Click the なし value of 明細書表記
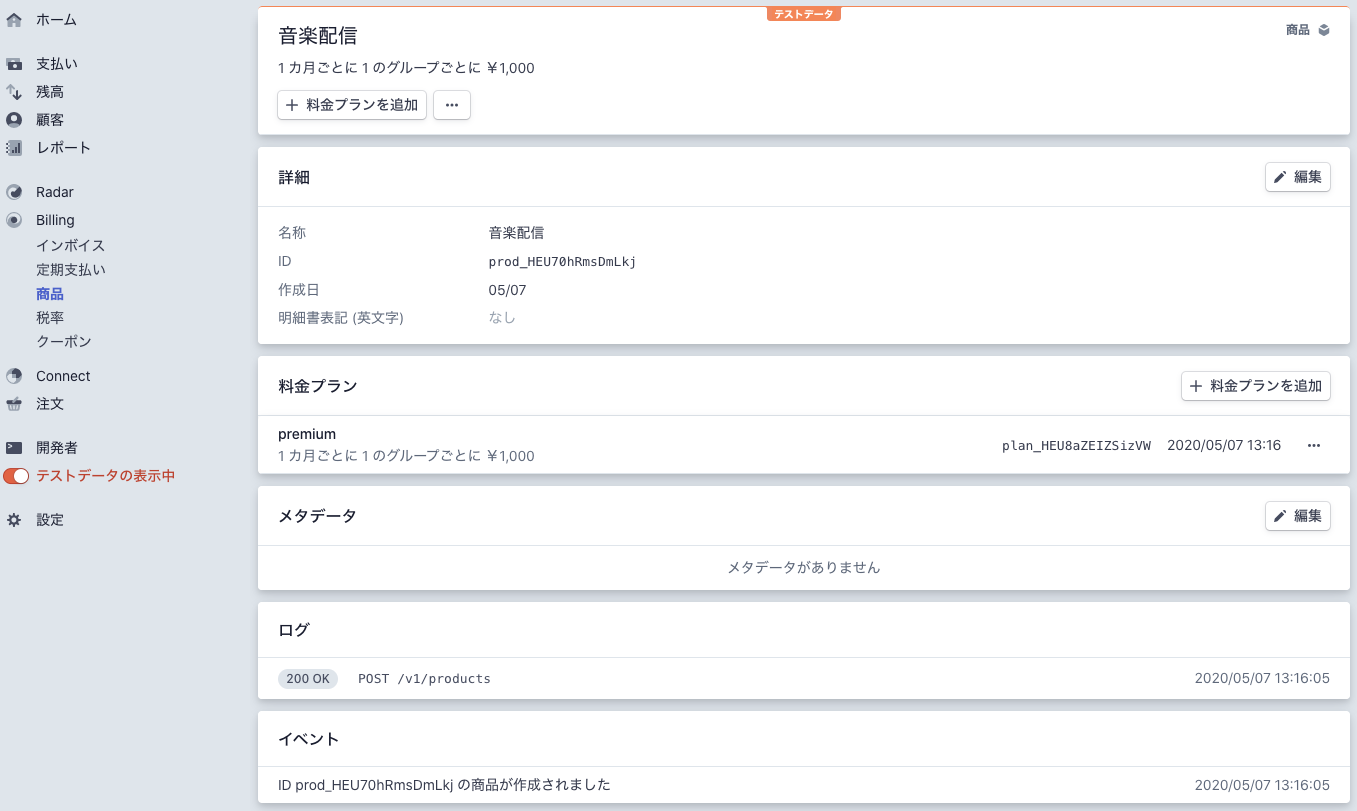 tap(502, 318)
